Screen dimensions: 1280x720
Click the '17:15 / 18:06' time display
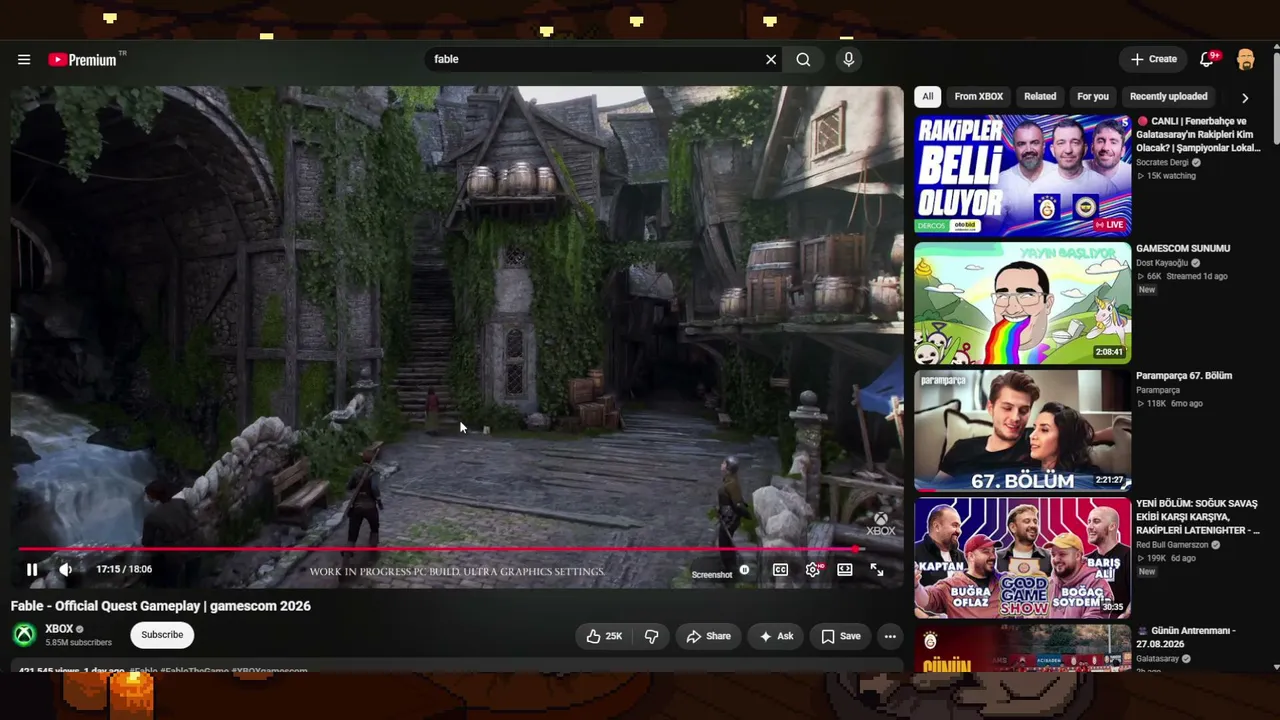click(124, 569)
